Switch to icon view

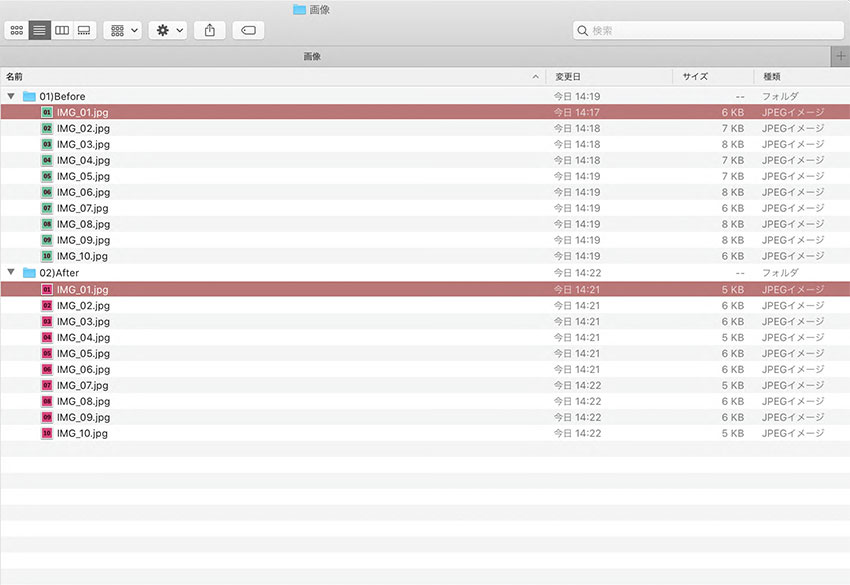(17, 30)
